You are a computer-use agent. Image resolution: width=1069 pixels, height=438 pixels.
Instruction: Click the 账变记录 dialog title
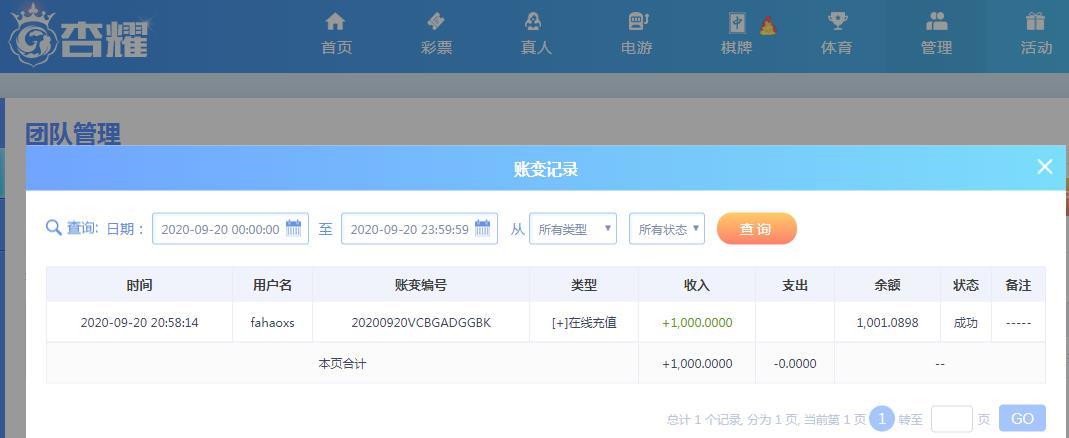pos(546,169)
